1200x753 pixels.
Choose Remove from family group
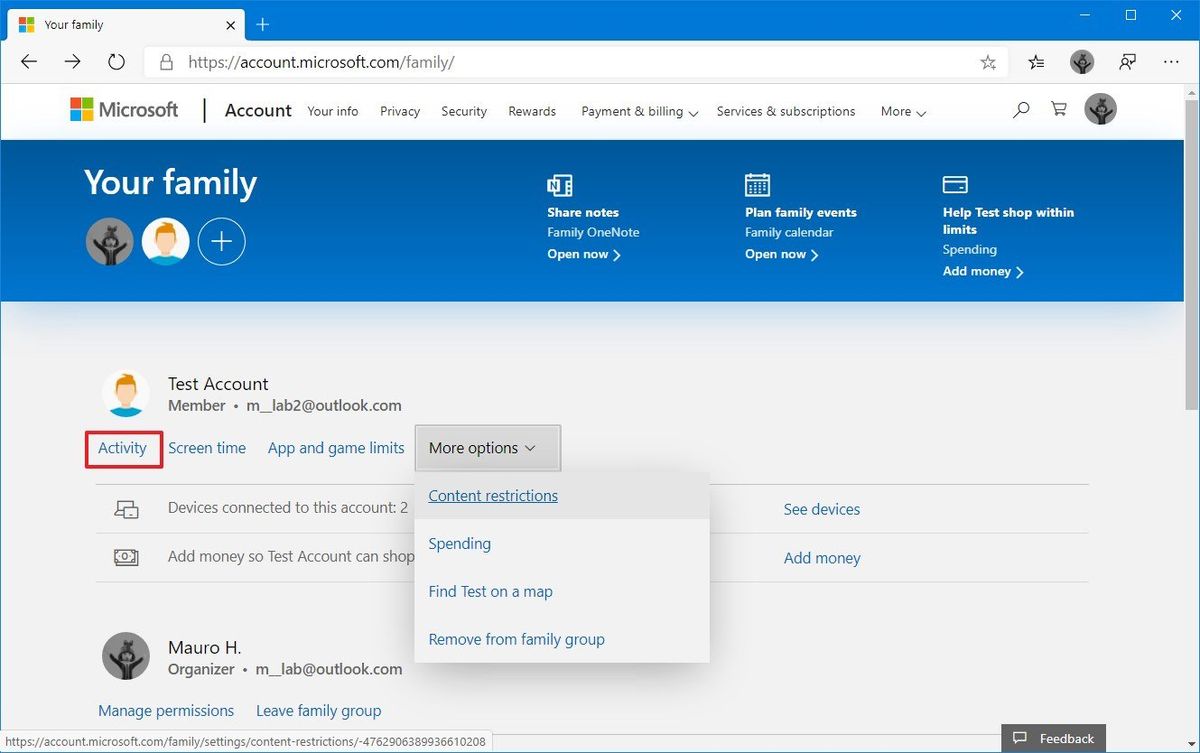pos(516,639)
